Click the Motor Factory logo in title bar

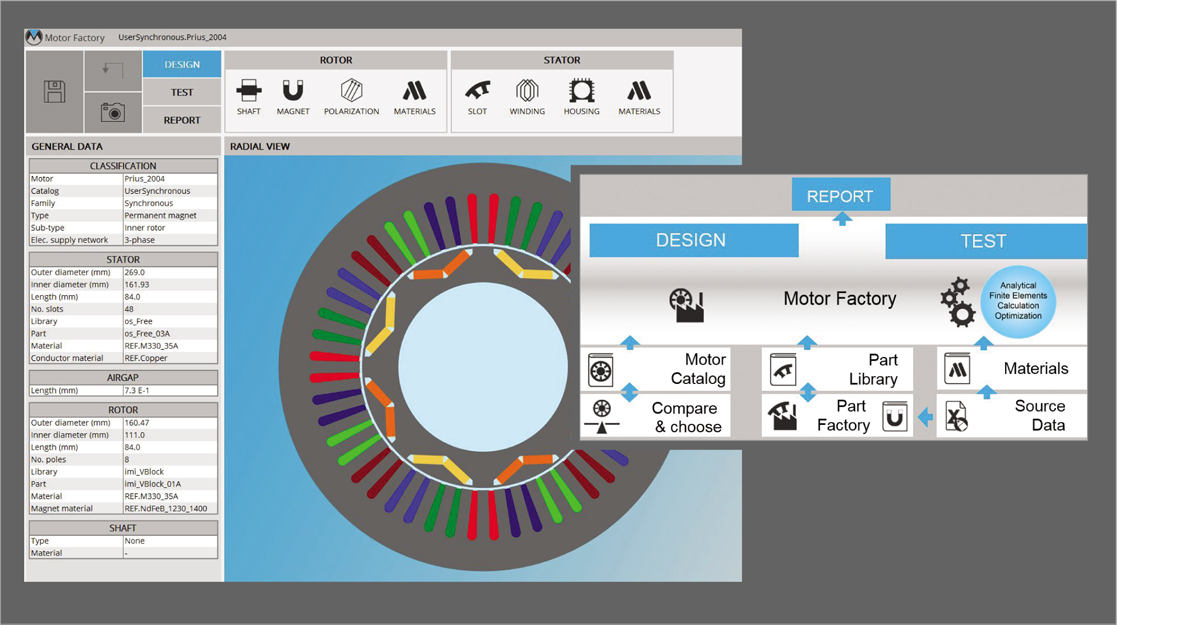pos(34,38)
